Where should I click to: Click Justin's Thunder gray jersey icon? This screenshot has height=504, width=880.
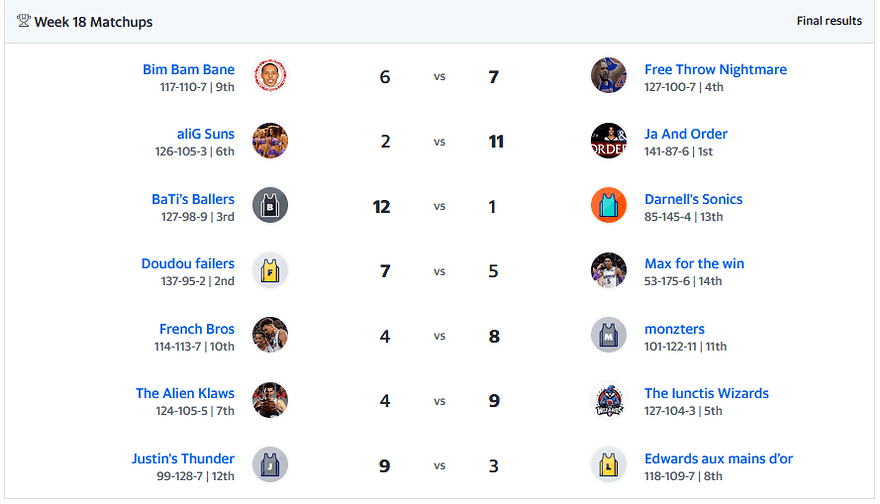270,465
